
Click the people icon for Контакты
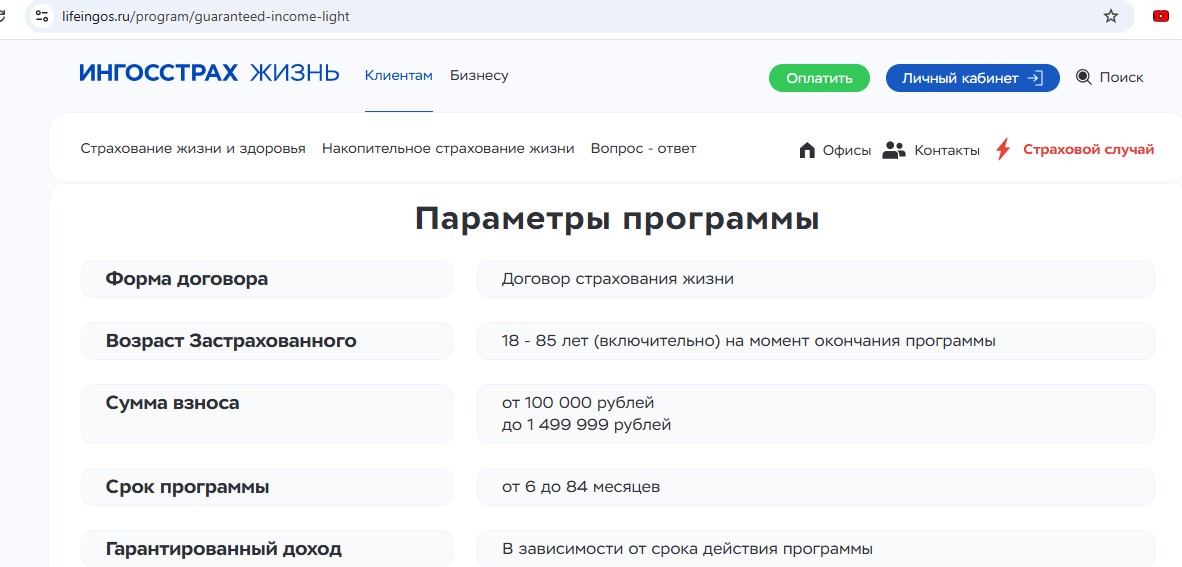(x=894, y=150)
